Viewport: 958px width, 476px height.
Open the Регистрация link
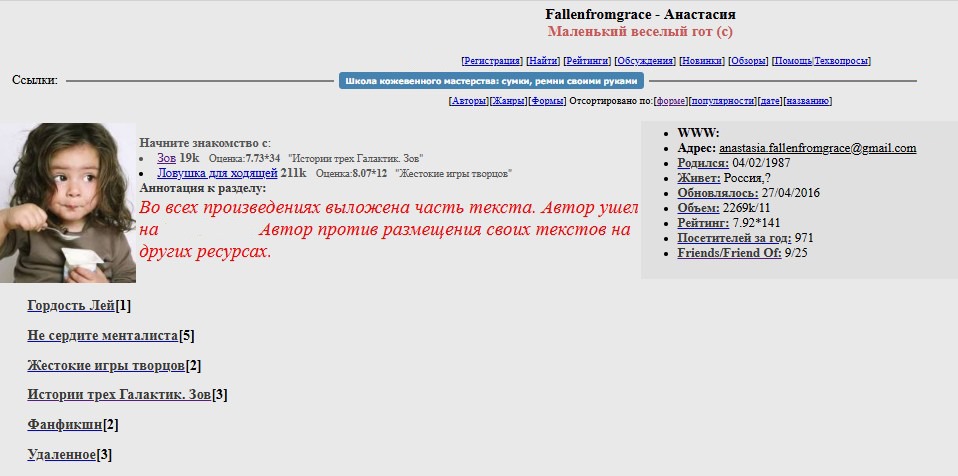pyautogui.click(x=492, y=61)
